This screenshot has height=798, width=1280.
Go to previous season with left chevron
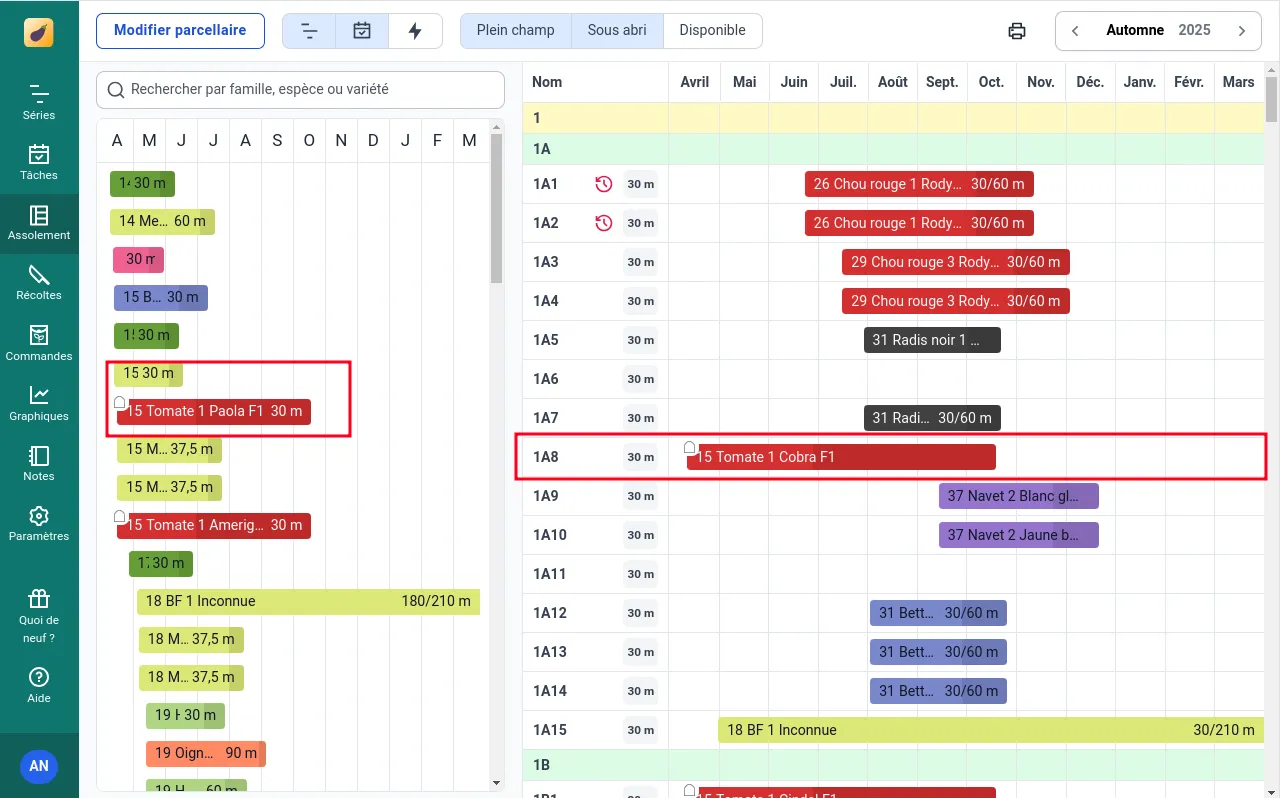click(x=1075, y=31)
